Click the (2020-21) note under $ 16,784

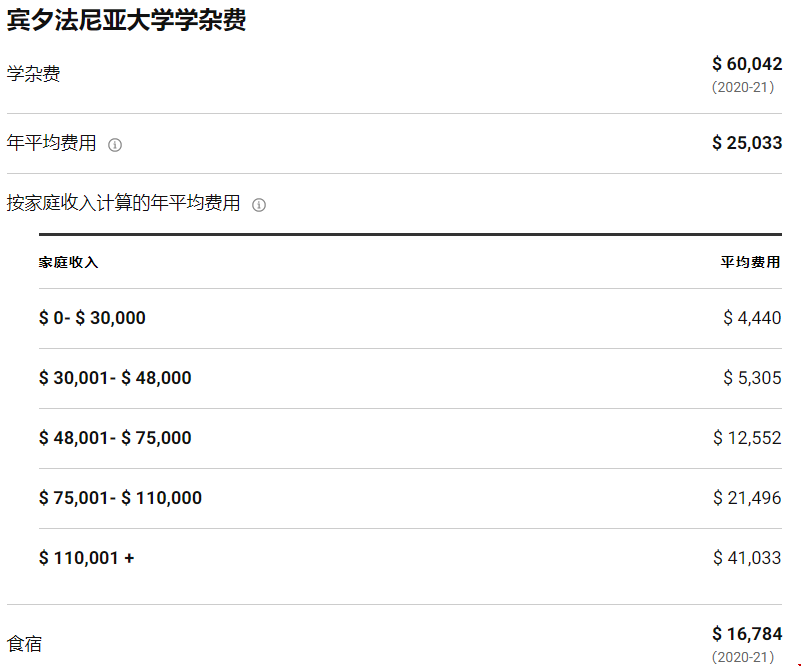[x=743, y=657]
